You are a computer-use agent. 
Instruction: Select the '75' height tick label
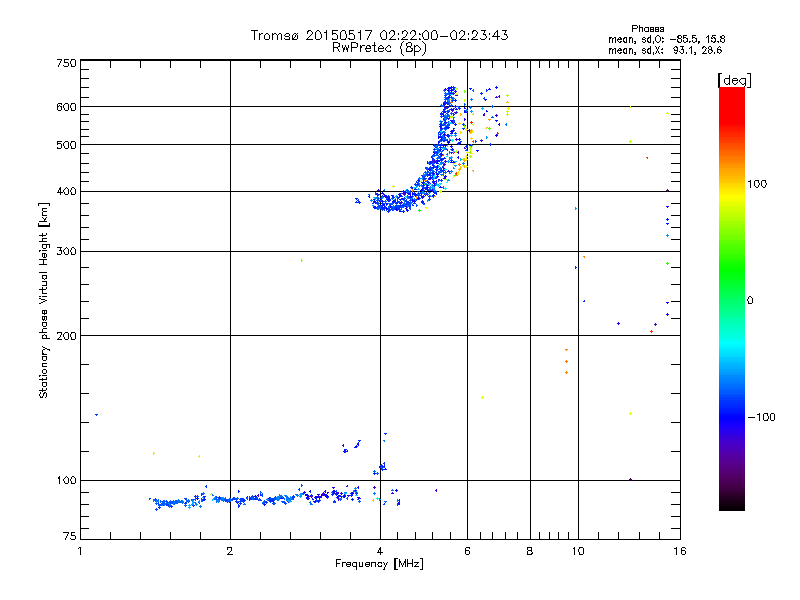click(70, 536)
